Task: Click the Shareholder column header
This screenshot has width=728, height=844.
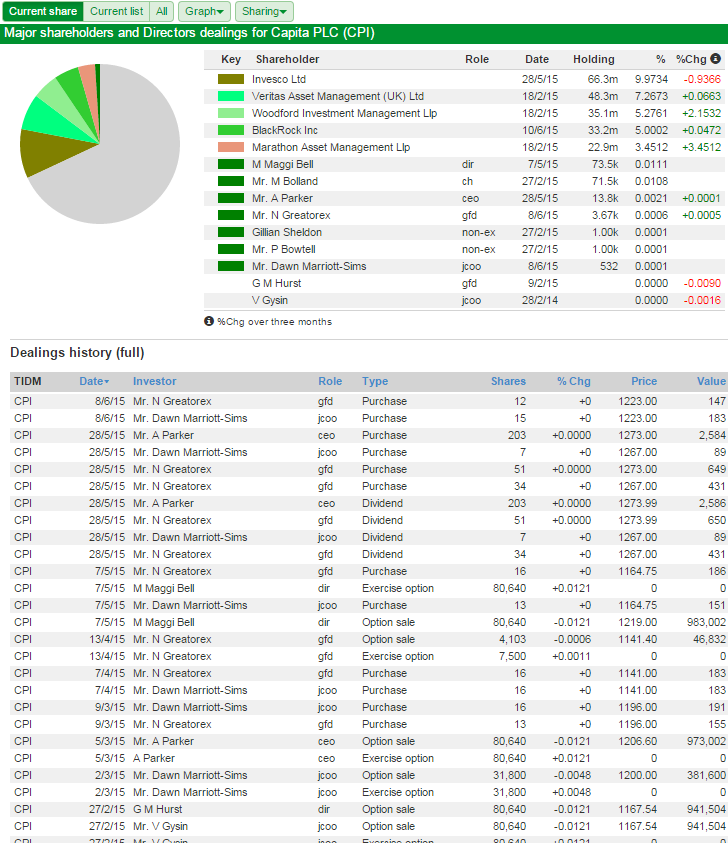Action: pos(287,59)
